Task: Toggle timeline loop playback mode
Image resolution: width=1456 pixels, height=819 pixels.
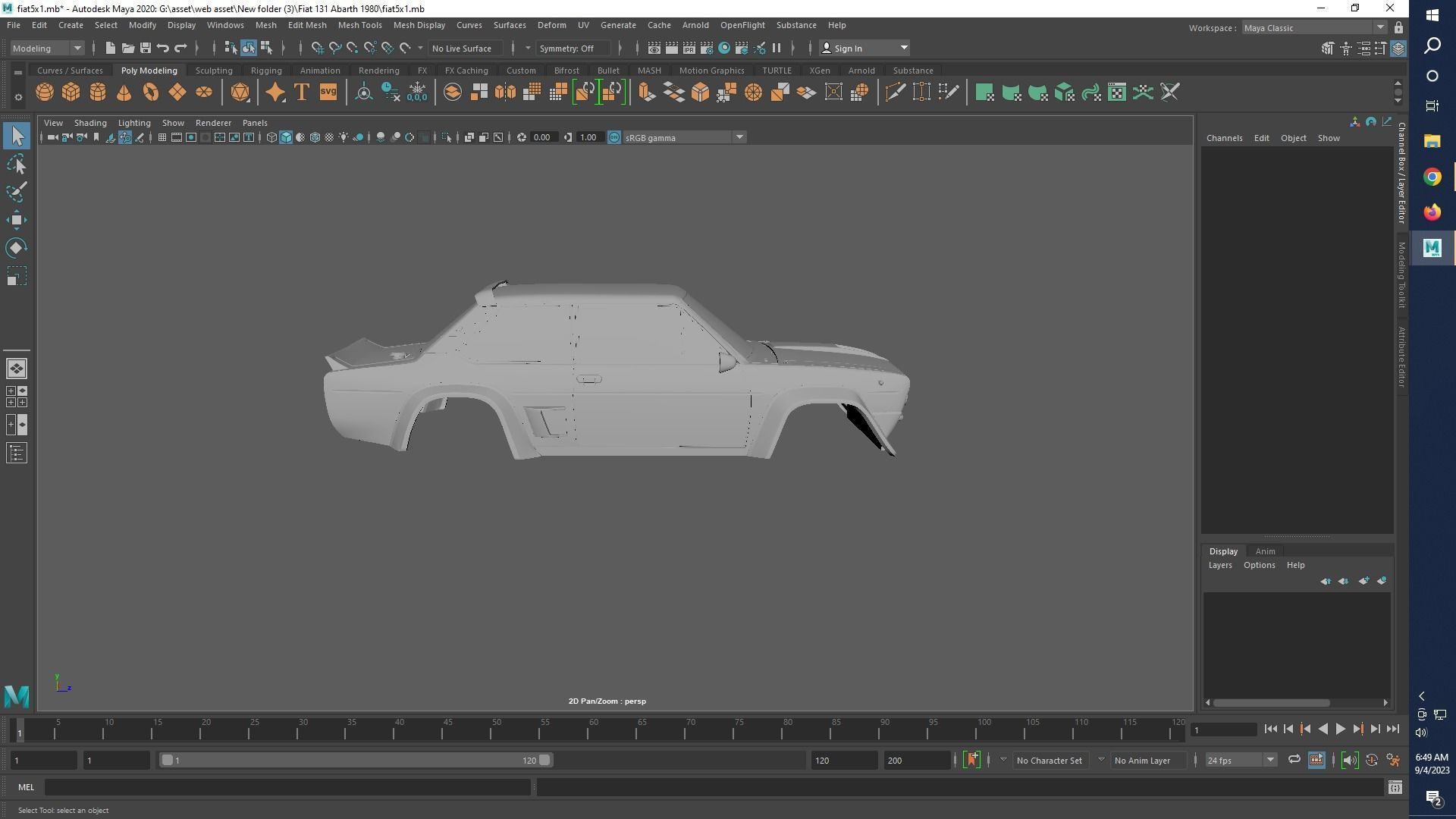Action: [x=1294, y=760]
